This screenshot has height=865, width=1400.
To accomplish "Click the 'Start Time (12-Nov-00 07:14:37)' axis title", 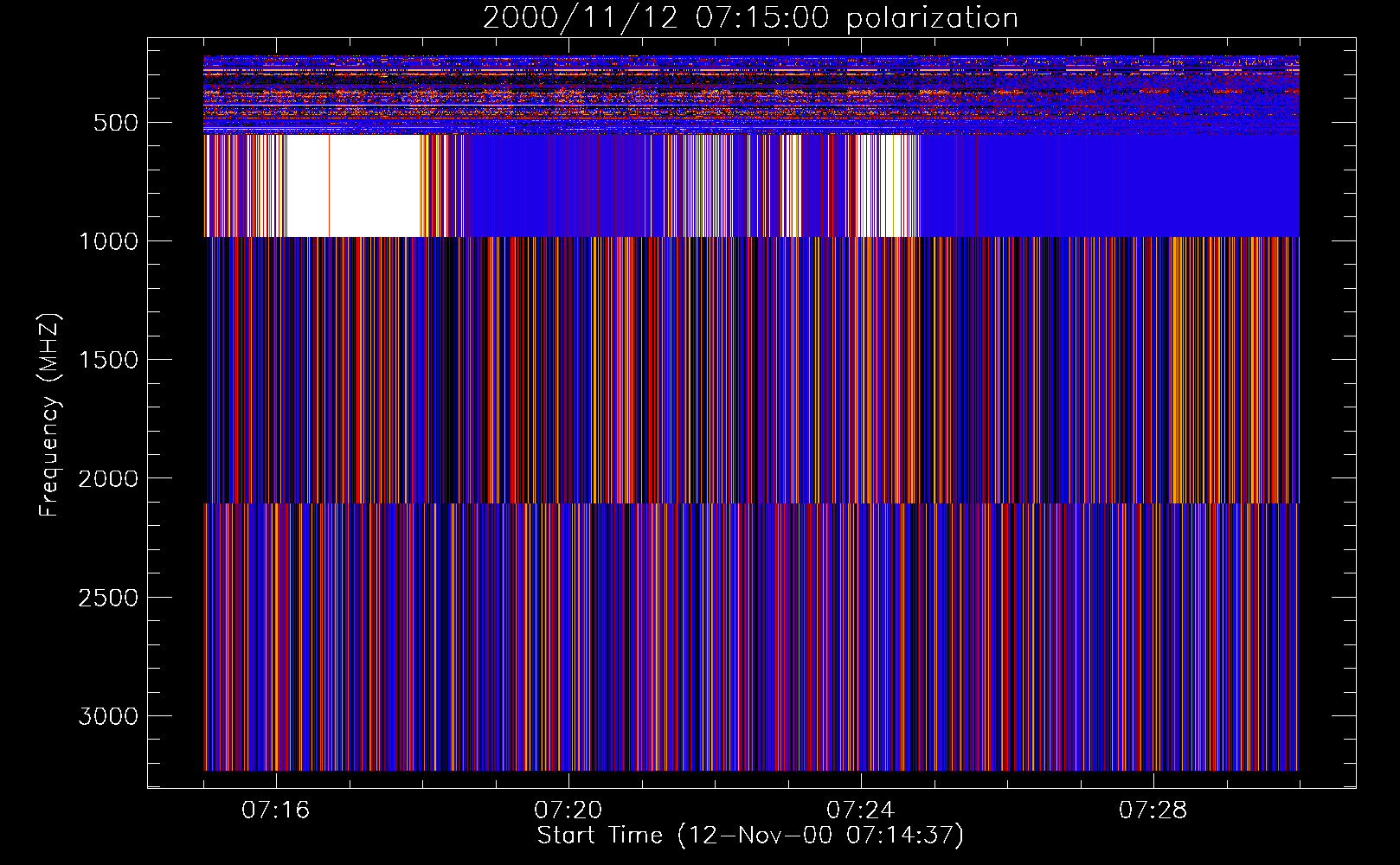I will (x=750, y=836).
